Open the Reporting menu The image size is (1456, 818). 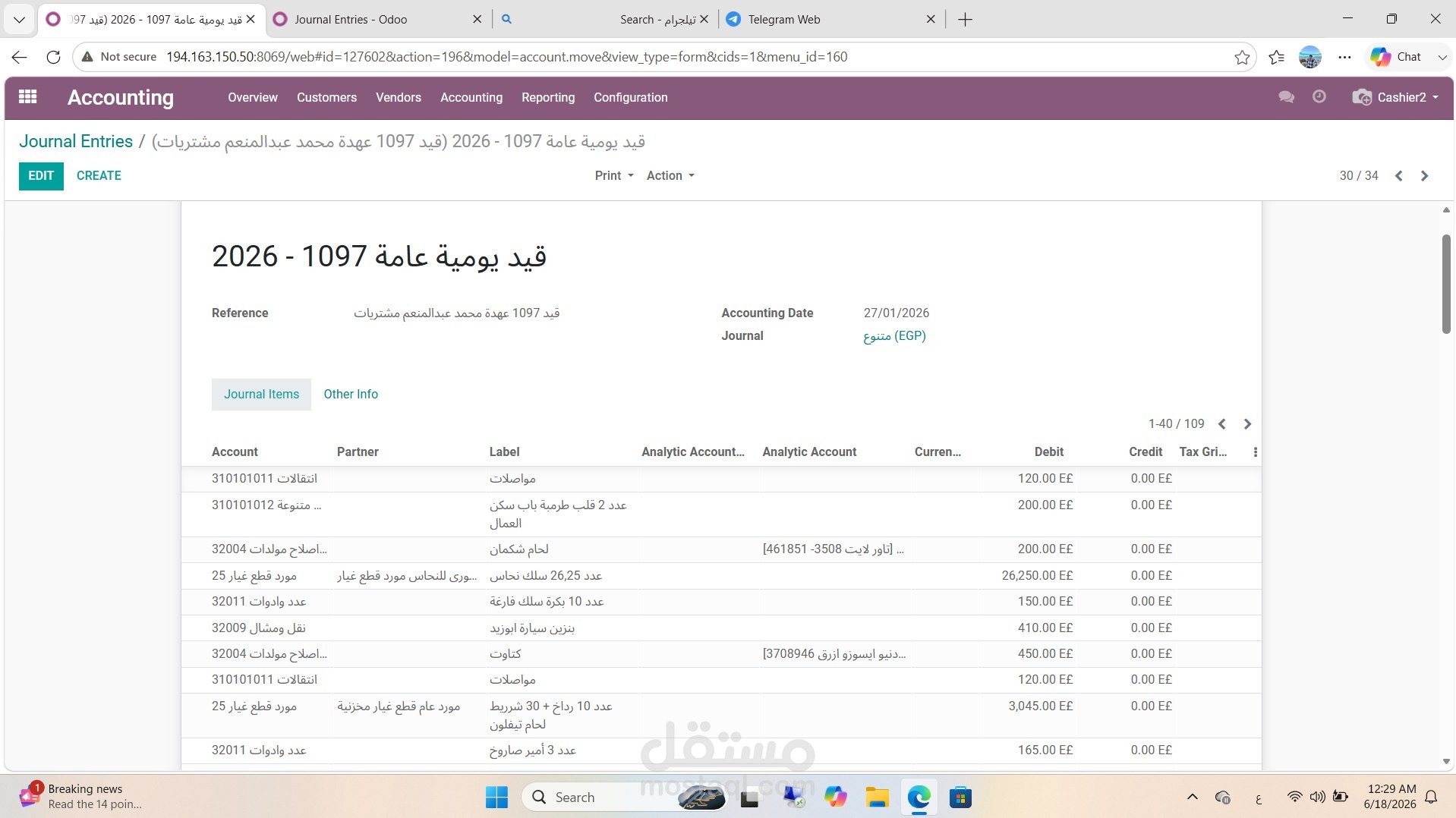[548, 97]
